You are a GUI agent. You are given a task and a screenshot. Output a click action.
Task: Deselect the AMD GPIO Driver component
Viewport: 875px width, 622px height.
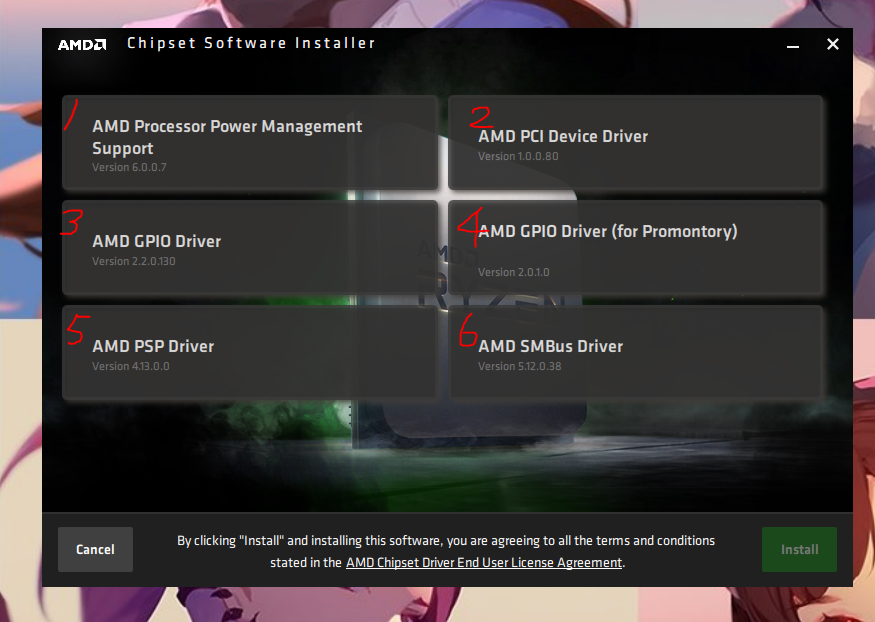(x=249, y=247)
